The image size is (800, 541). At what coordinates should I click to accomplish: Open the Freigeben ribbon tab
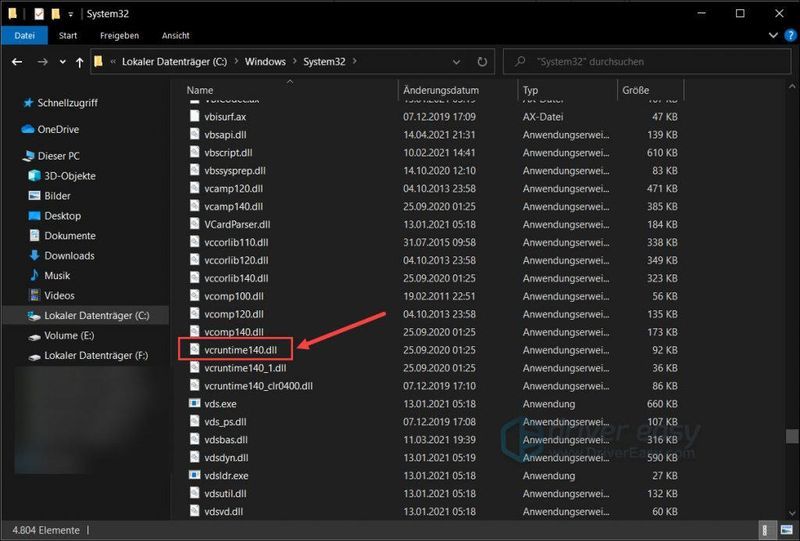tap(119, 35)
